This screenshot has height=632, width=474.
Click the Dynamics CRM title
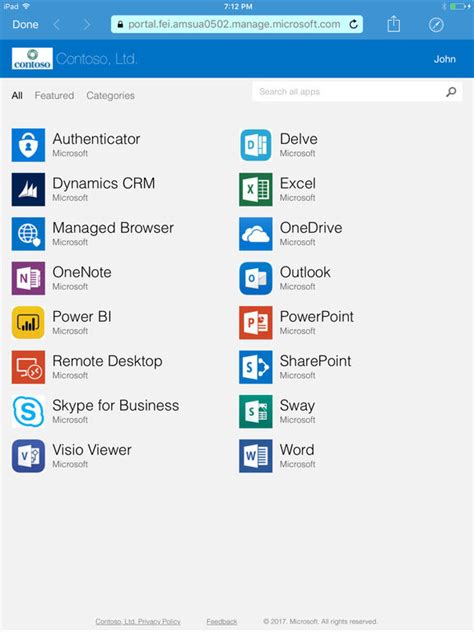pyautogui.click(x=104, y=183)
